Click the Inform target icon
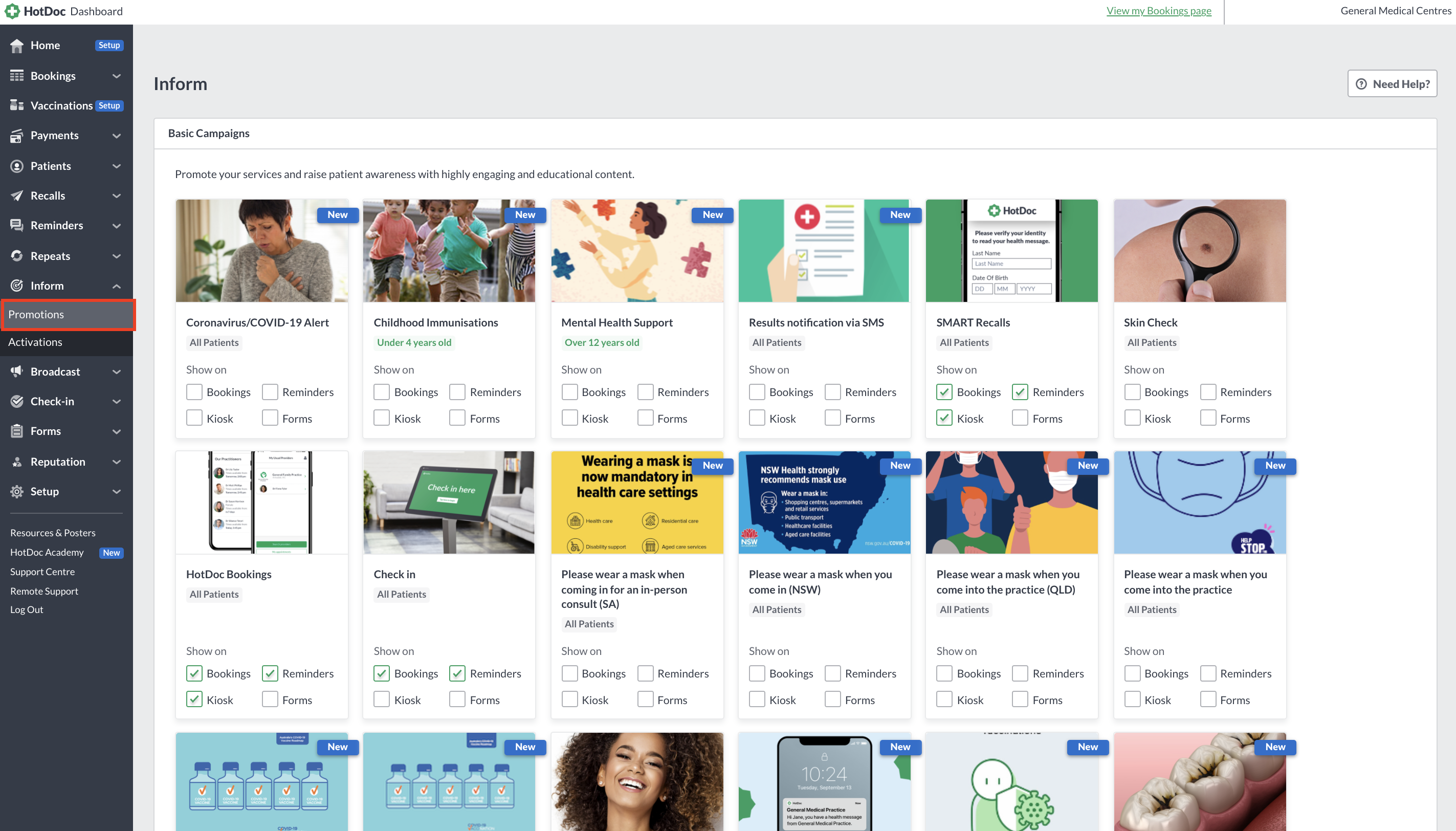The image size is (1456, 831). 16,286
